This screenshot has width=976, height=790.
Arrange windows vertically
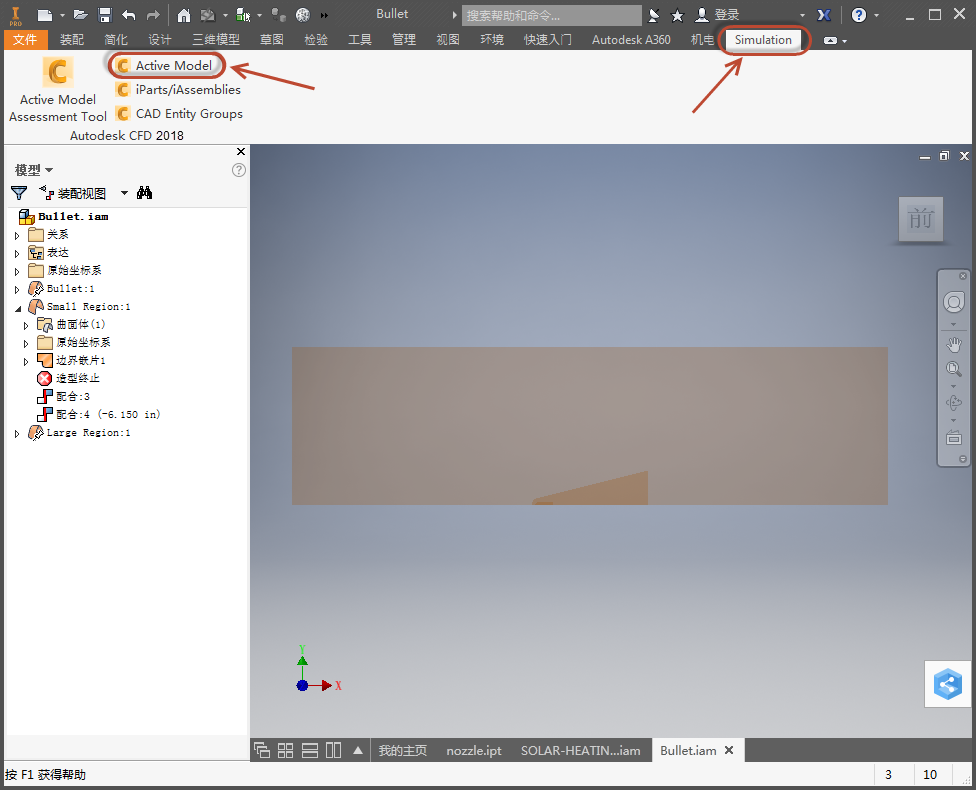pyautogui.click(x=334, y=751)
